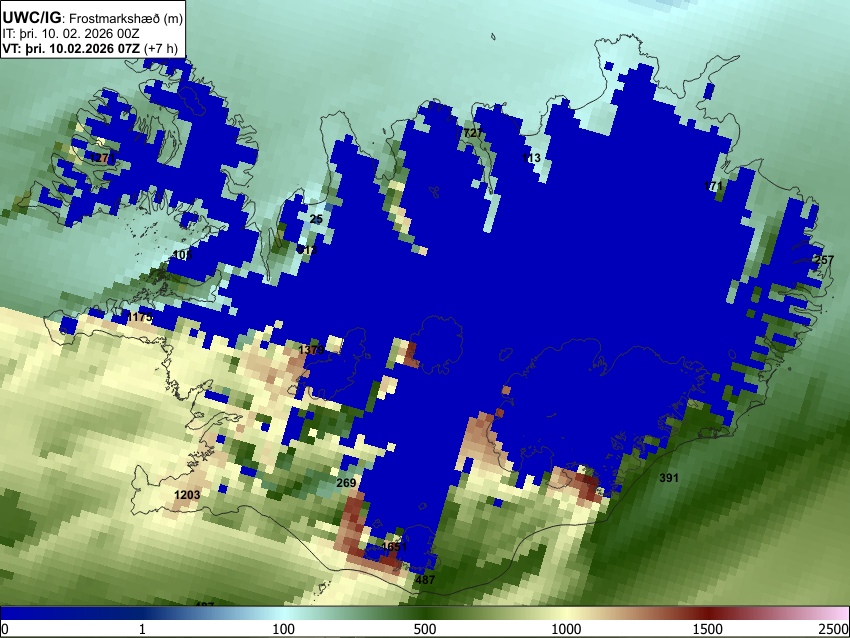Viewport: 850px width, 638px height.
Task: Click the dark red part of the legend bar
Action: tap(708, 614)
